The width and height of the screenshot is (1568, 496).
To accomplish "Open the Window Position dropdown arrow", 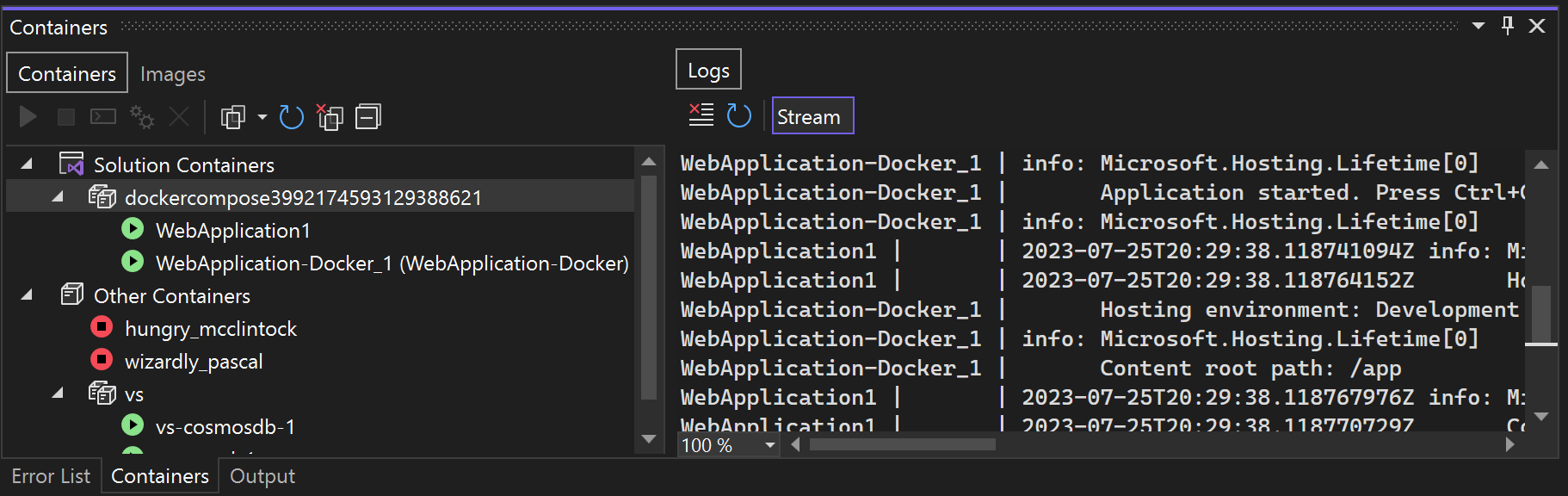I will click(x=1478, y=26).
